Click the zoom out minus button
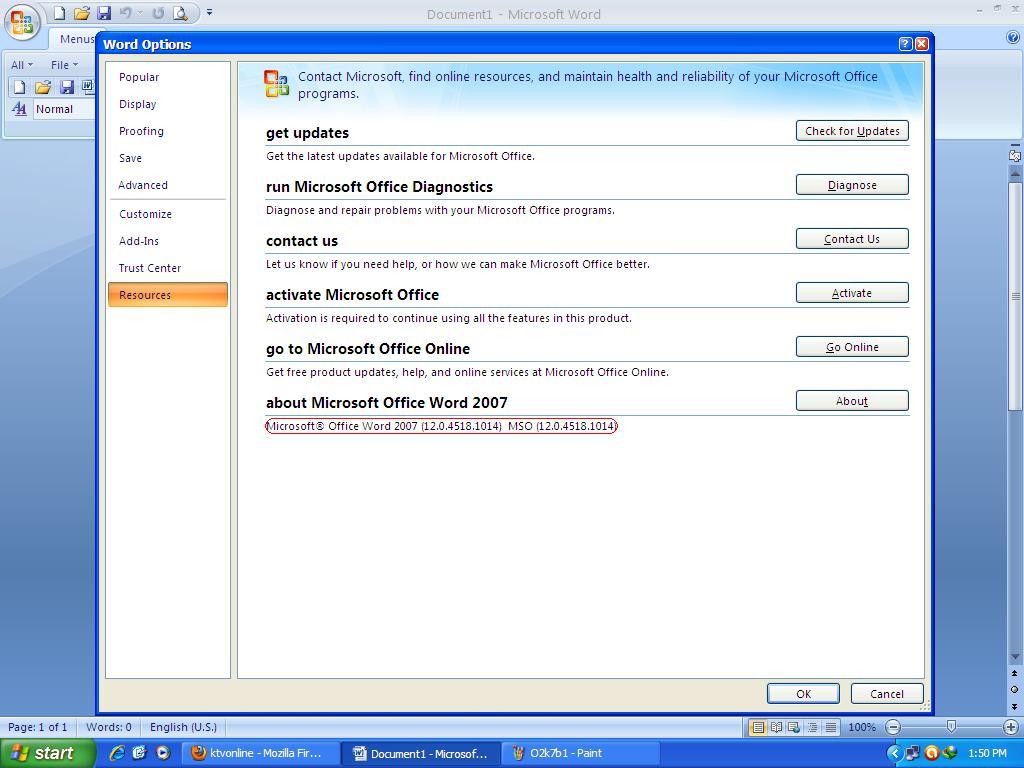This screenshot has width=1024, height=768. [x=893, y=727]
